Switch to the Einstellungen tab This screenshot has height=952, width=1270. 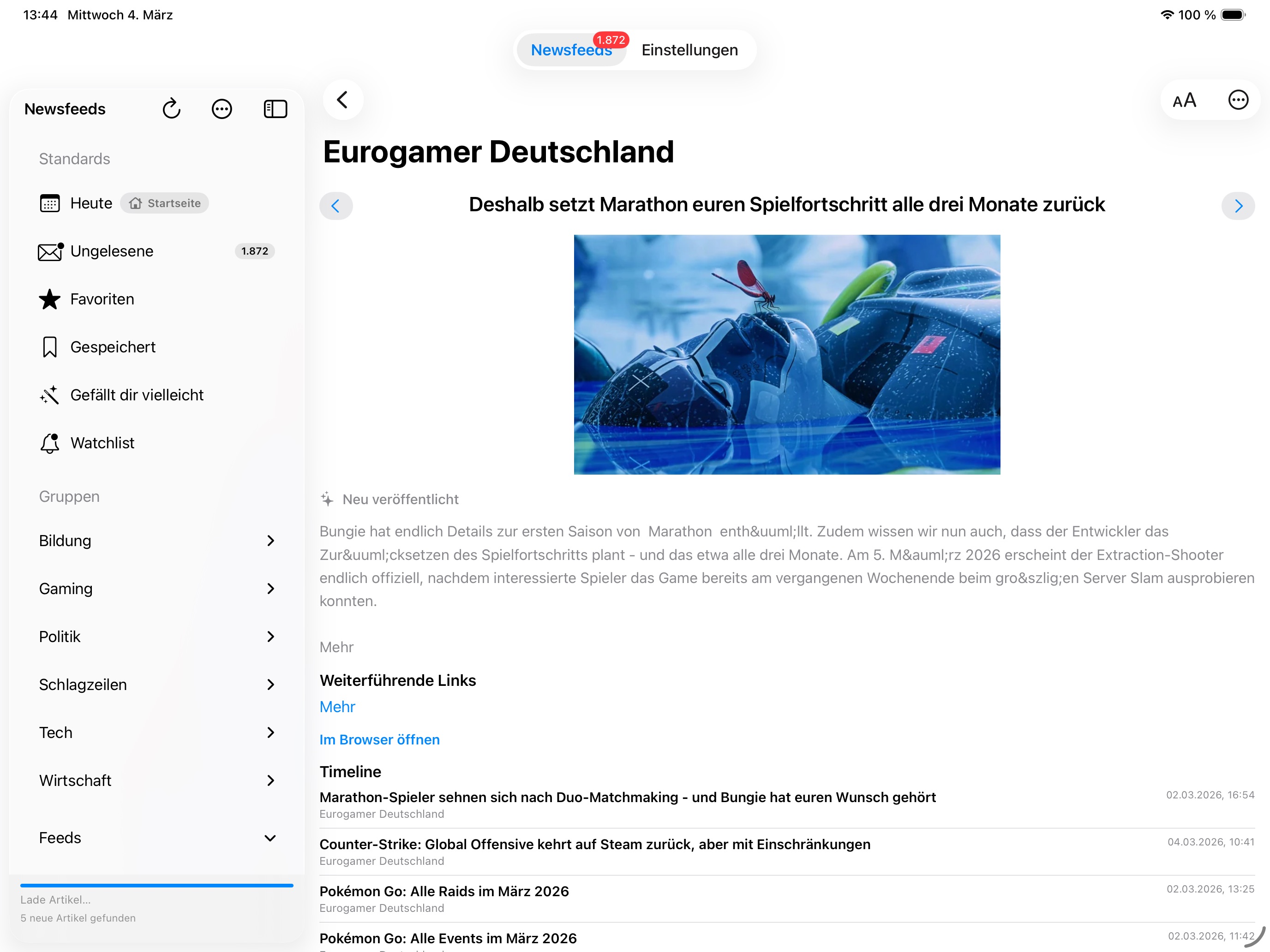(689, 50)
